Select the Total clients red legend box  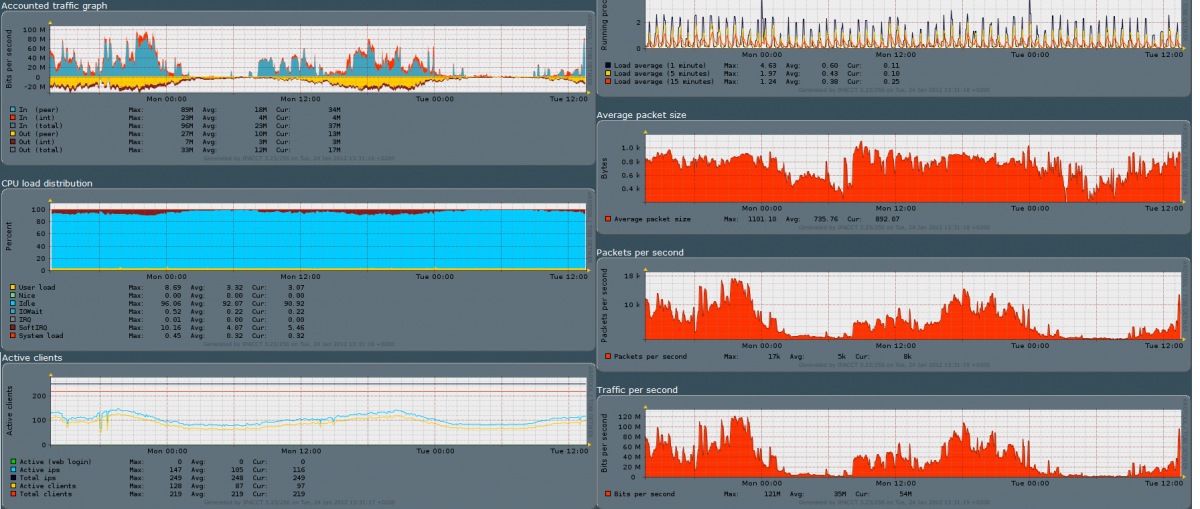(x=12, y=493)
